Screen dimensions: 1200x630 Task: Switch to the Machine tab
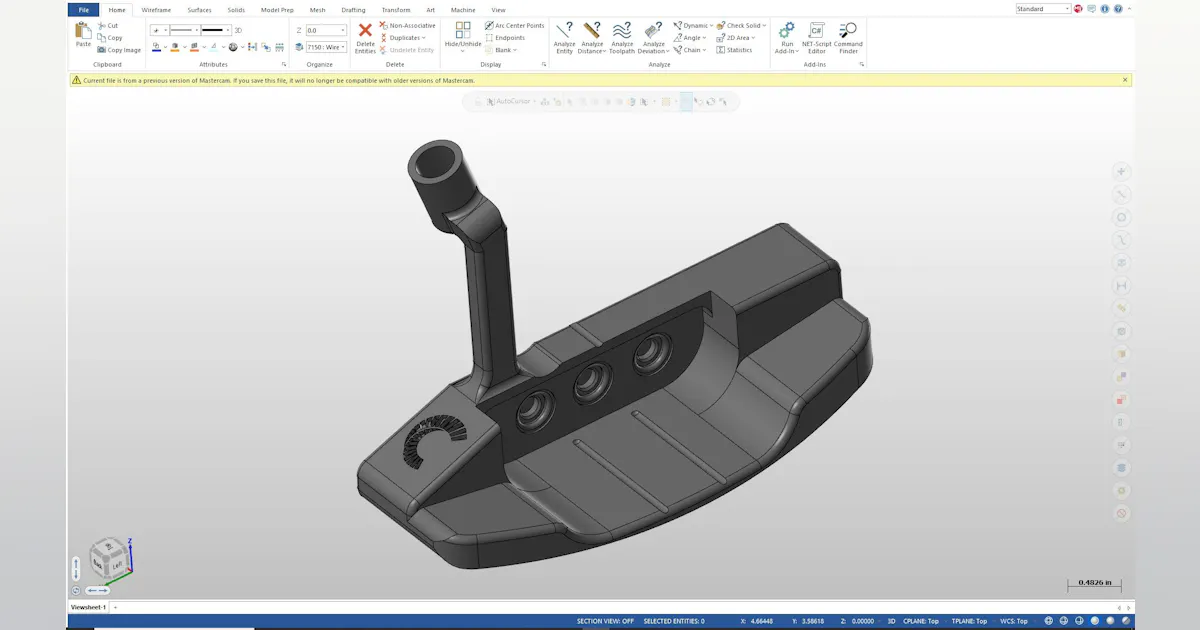click(x=462, y=9)
